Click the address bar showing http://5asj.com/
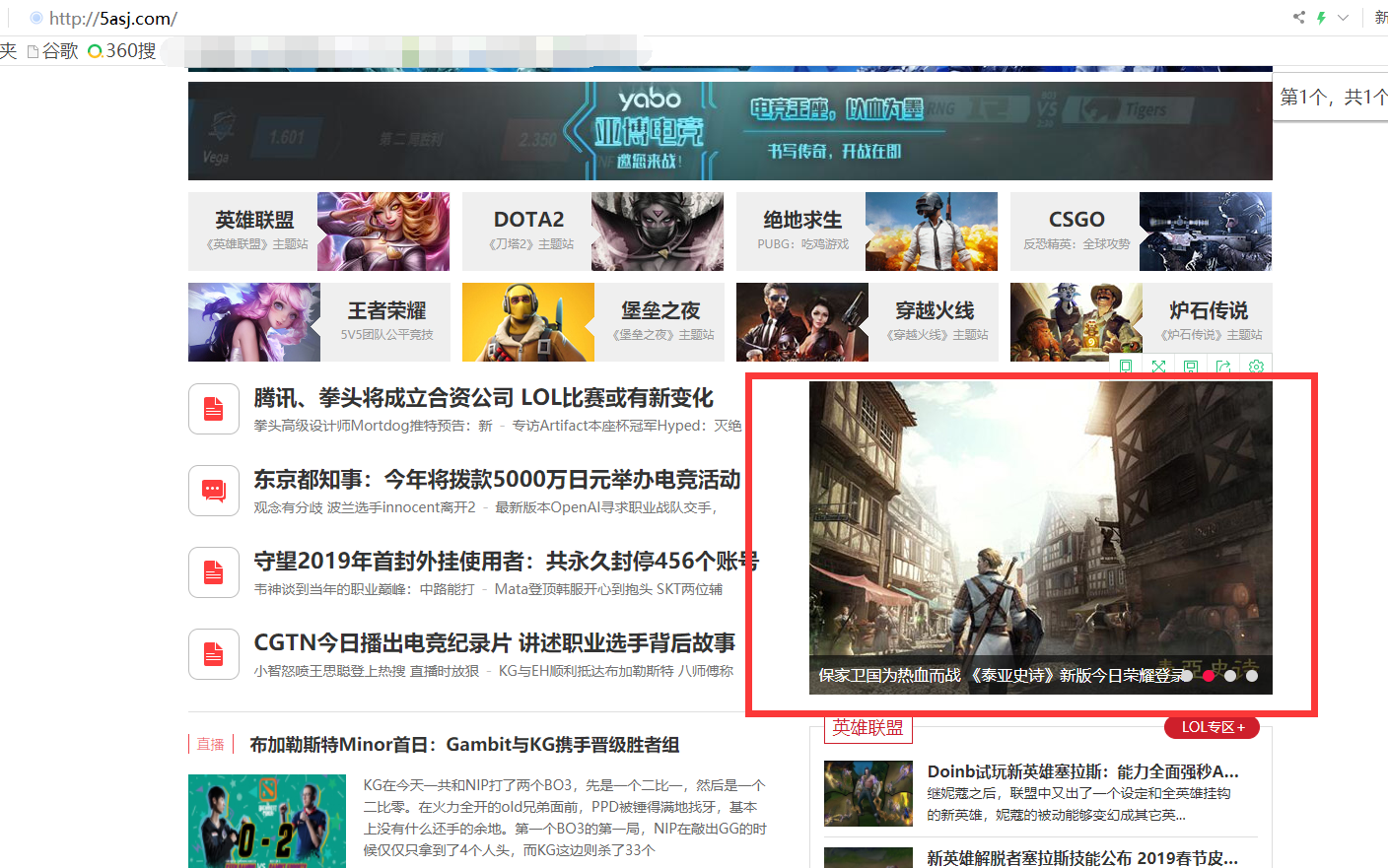This screenshot has width=1388, height=868. point(113,18)
